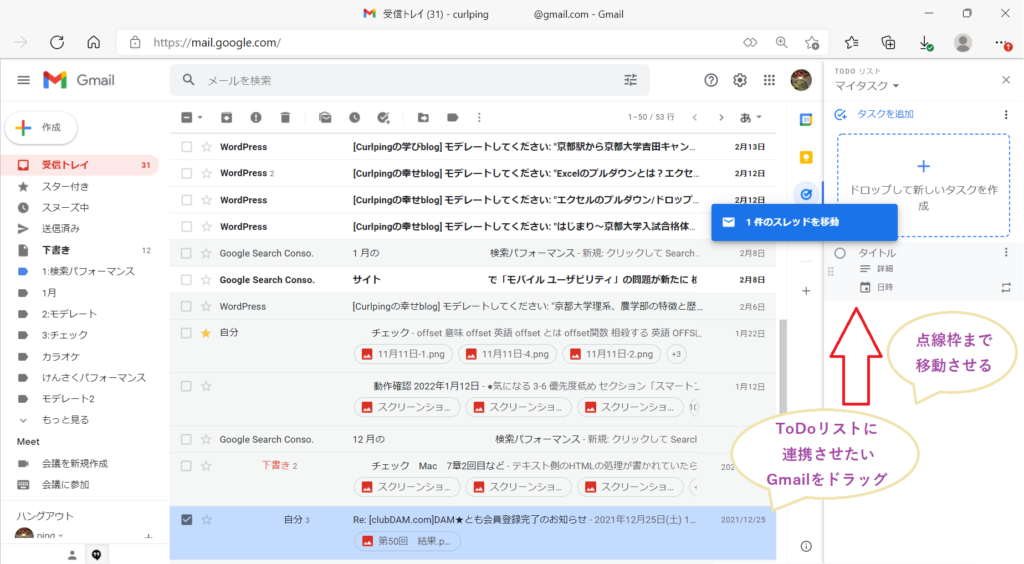This screenshot has height=564, width=1024.
Task: Go to browser home page
Action: click(93, 42)
